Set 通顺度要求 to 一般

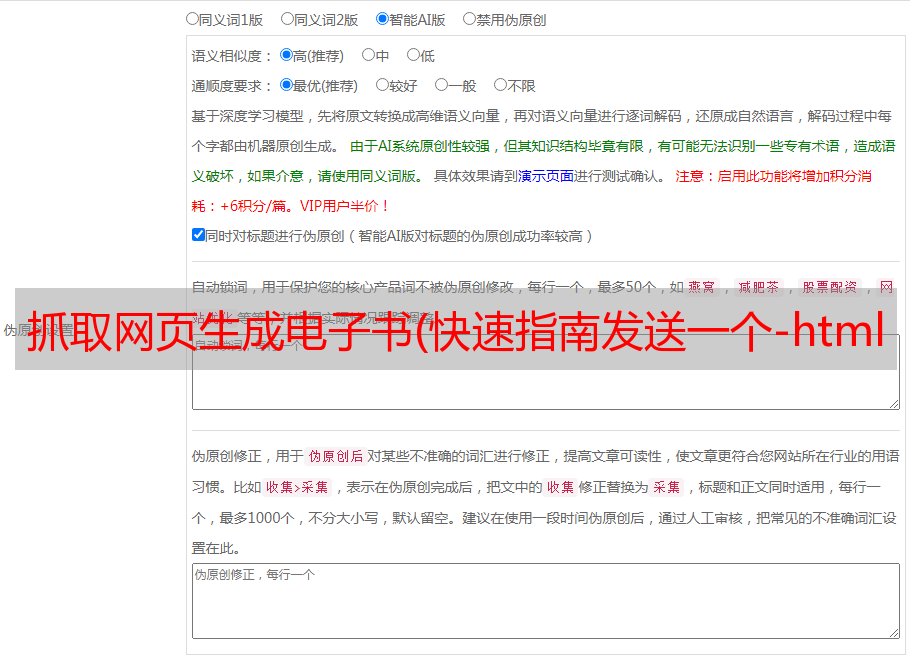pos(442,85)
